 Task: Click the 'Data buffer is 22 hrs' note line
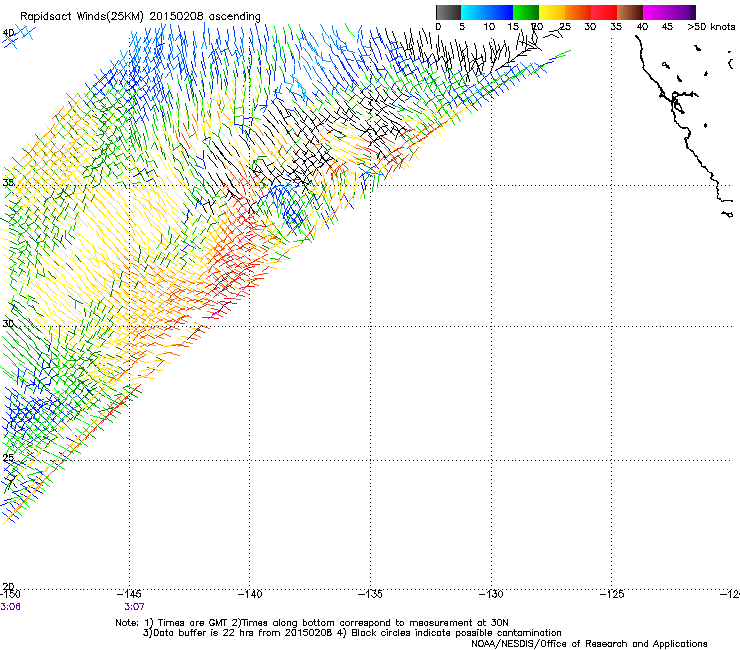352,633
